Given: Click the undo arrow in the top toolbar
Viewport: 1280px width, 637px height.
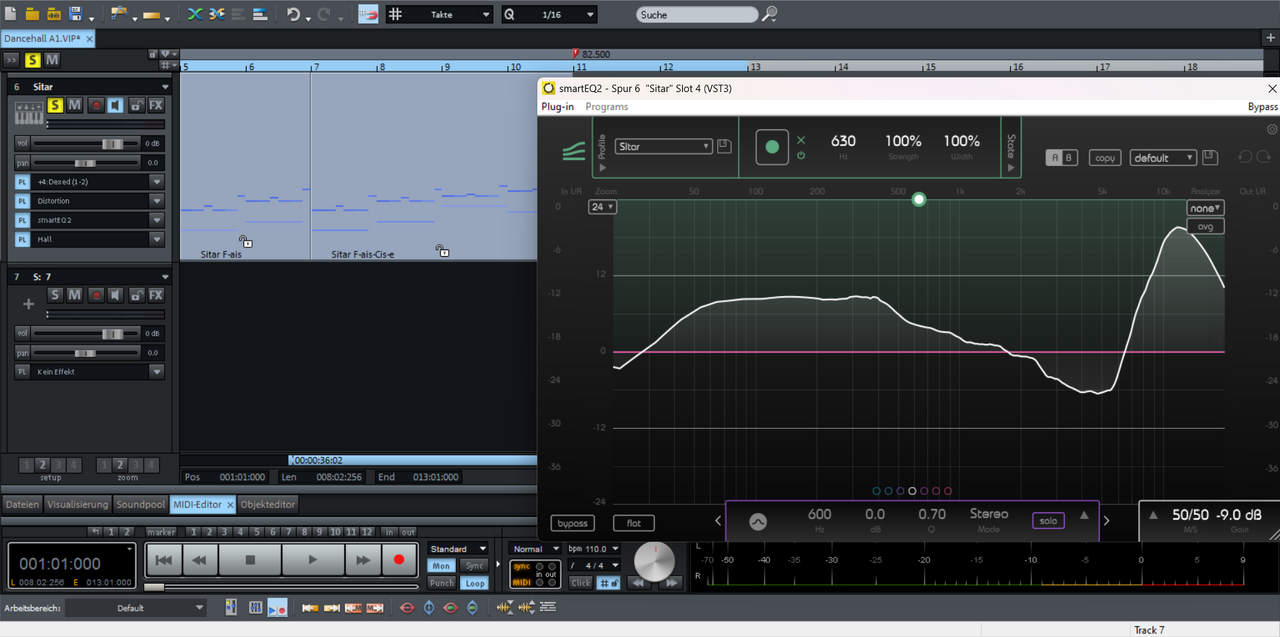Looking at the screenshot, I should tap(293, 15).
